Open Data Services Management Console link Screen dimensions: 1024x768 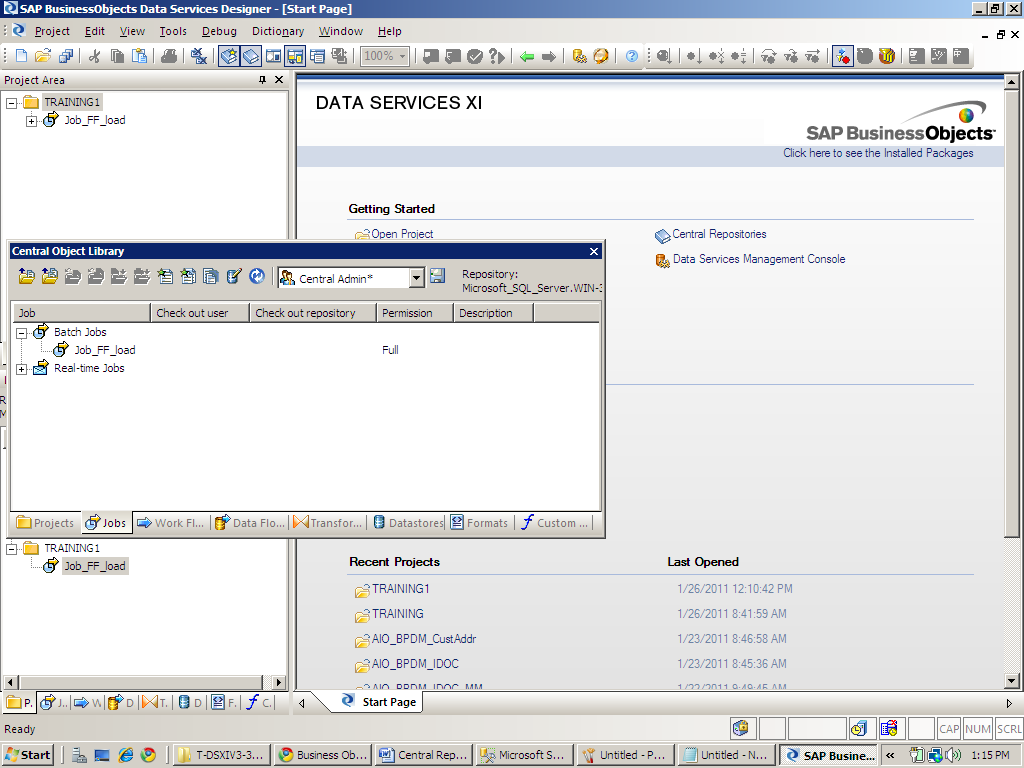[759, 259]
